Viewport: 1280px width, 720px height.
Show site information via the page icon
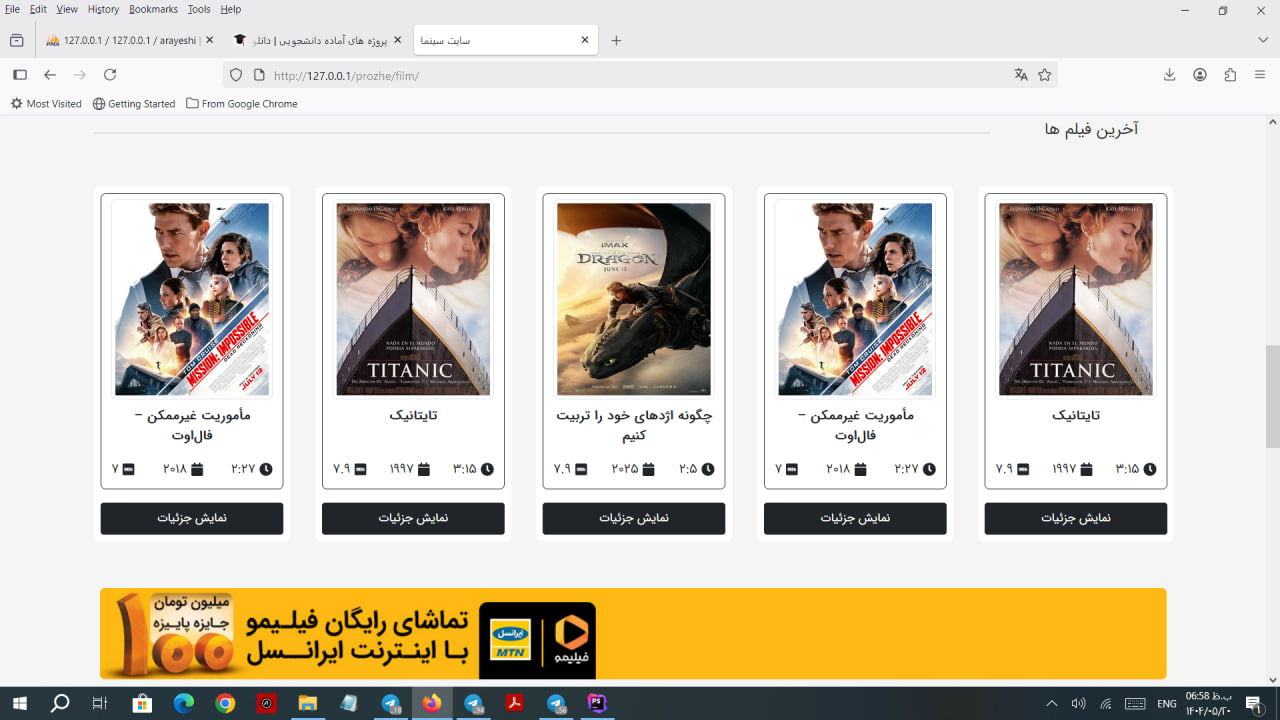point(258,75)
